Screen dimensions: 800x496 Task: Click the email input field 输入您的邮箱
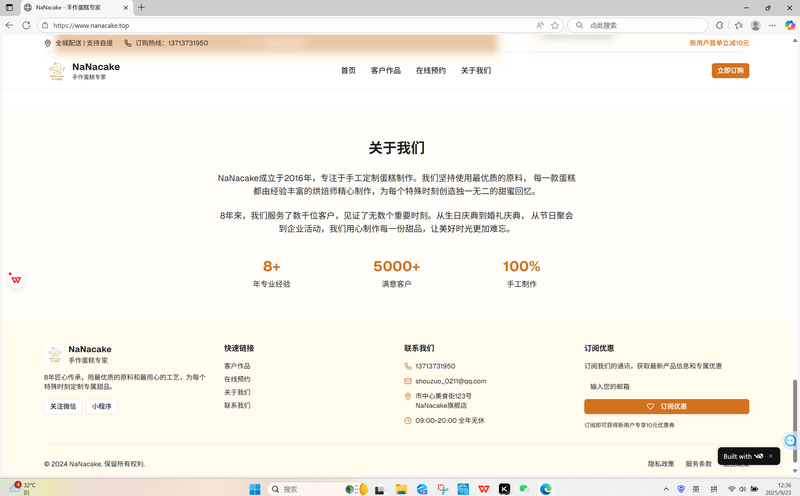(x=666, y=386)
